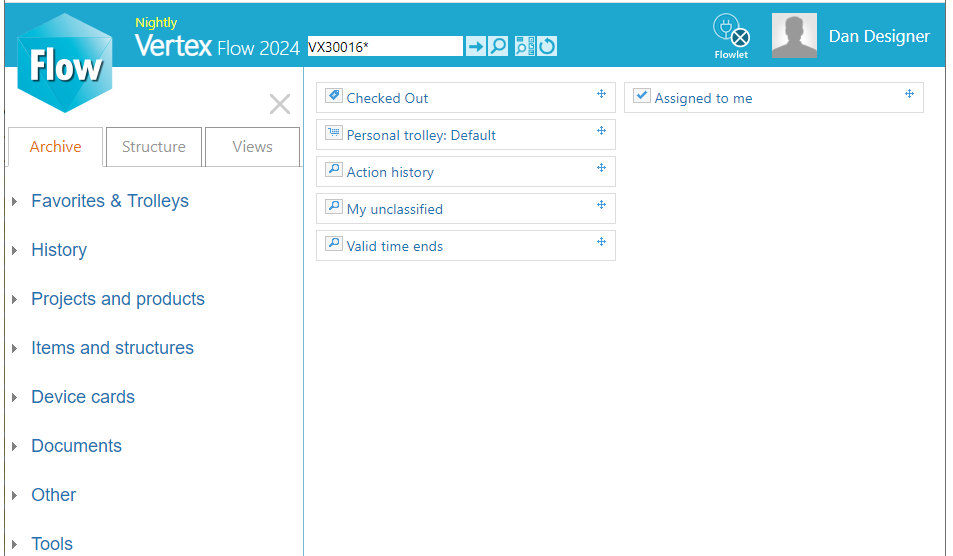
Task: Click the refresh circular arrow icon
Action: (547, 46)
